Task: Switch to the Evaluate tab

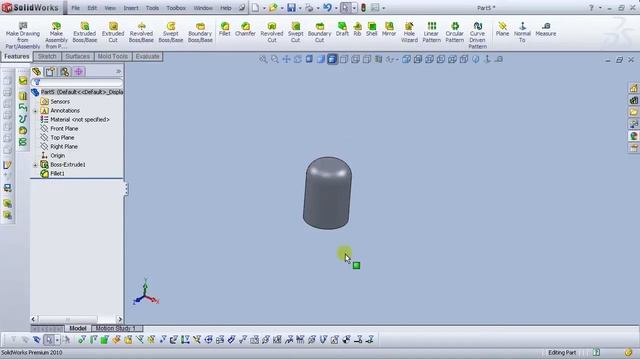Action: [x=147, y=56]
